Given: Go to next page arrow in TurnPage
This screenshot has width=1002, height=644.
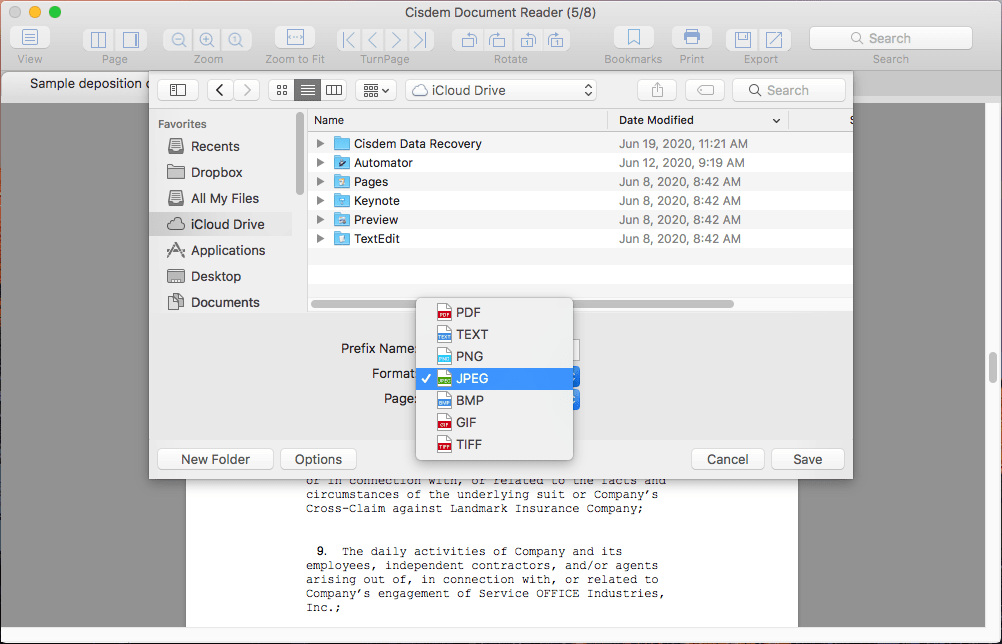Looking at the screenshot, I should (396, 40).
